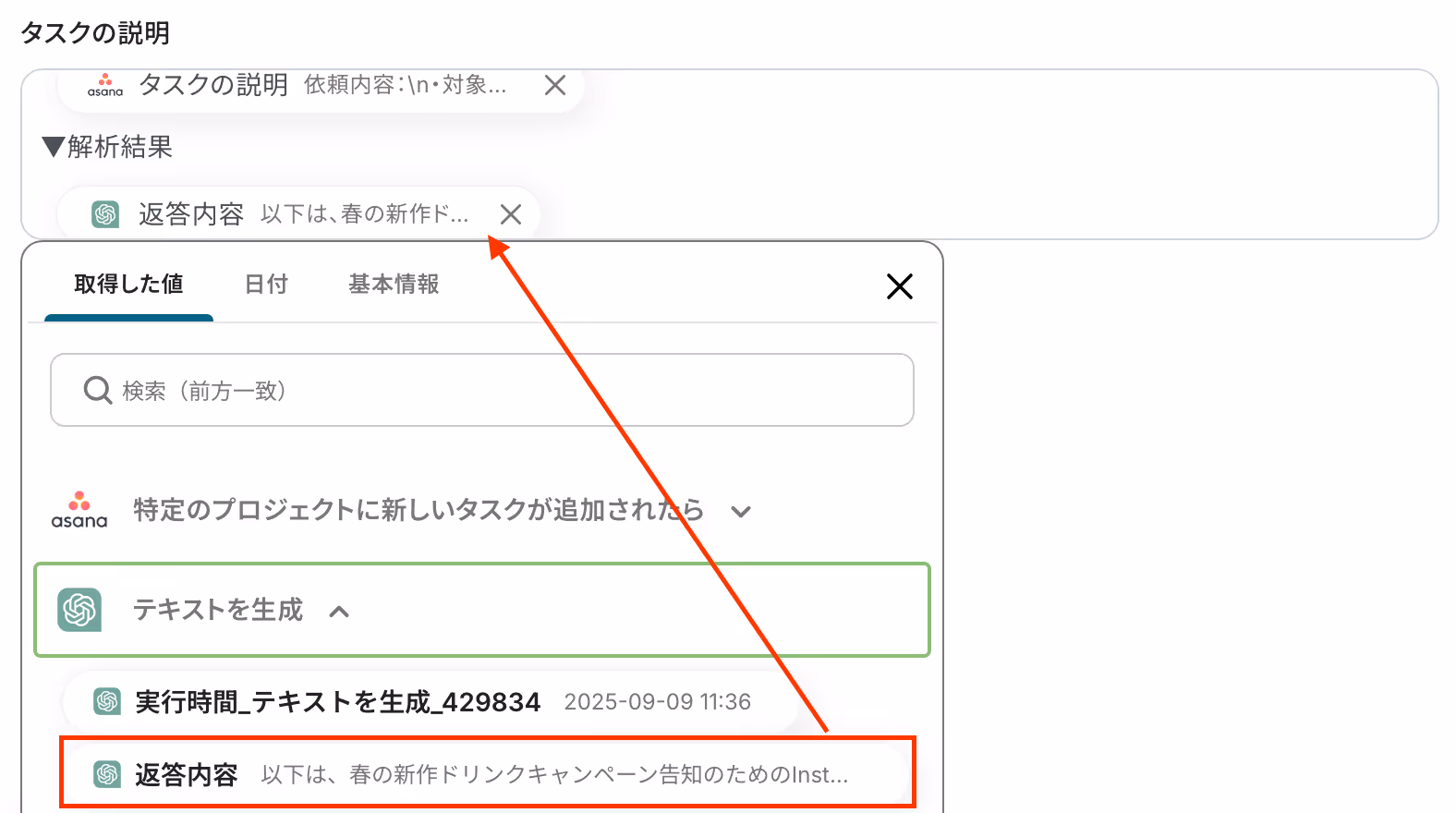Switch to the 取得した値 tab

[128, 285]
